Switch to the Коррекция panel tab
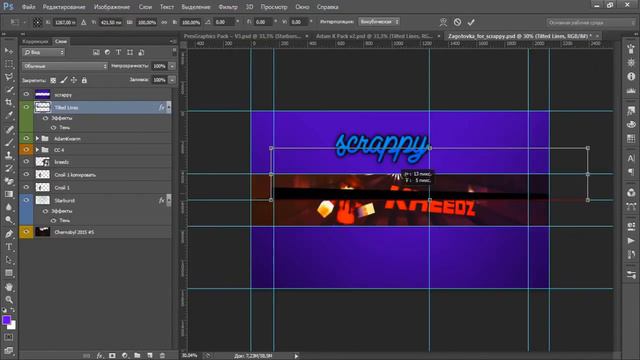This screenshot has height=360, width=640. 36,41
